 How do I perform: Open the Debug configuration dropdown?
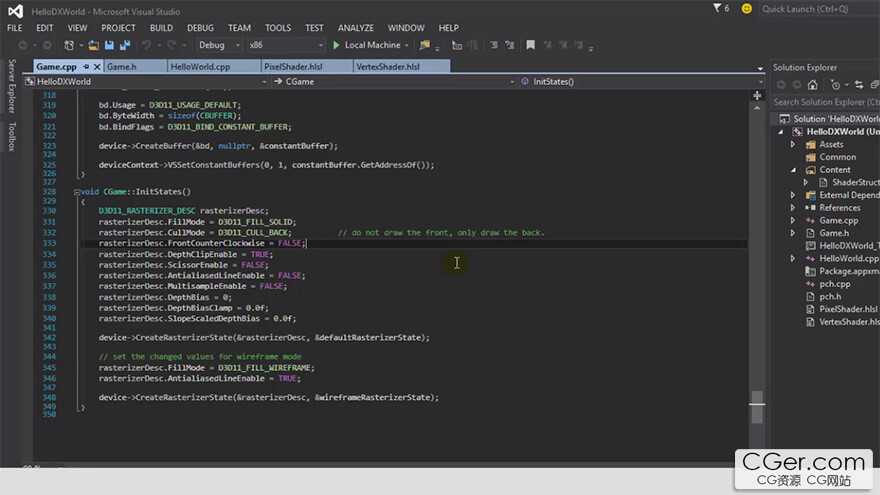click(x=219, y=45)
